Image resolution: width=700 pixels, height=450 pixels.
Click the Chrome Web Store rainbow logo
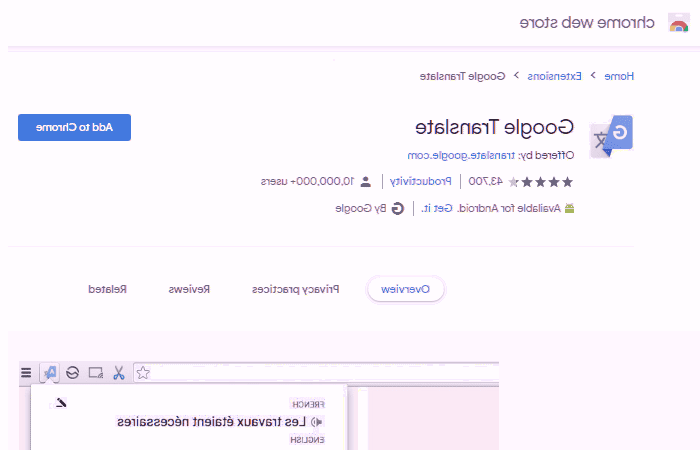click(677, 22)
